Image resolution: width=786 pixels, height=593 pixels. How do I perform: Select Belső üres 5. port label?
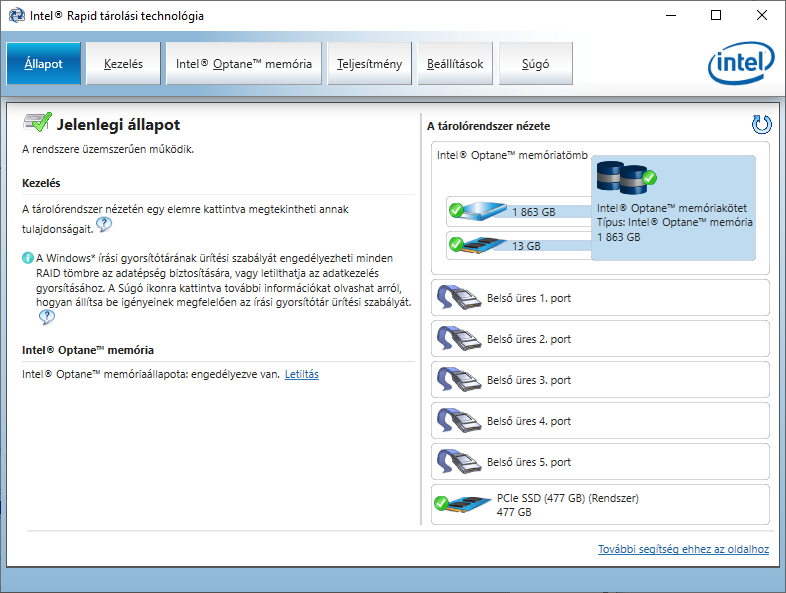[x=529, y=463]
